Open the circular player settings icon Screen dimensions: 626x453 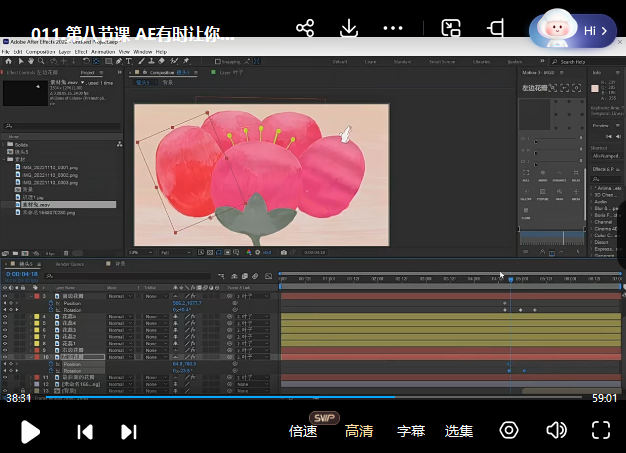coord(509,430)
